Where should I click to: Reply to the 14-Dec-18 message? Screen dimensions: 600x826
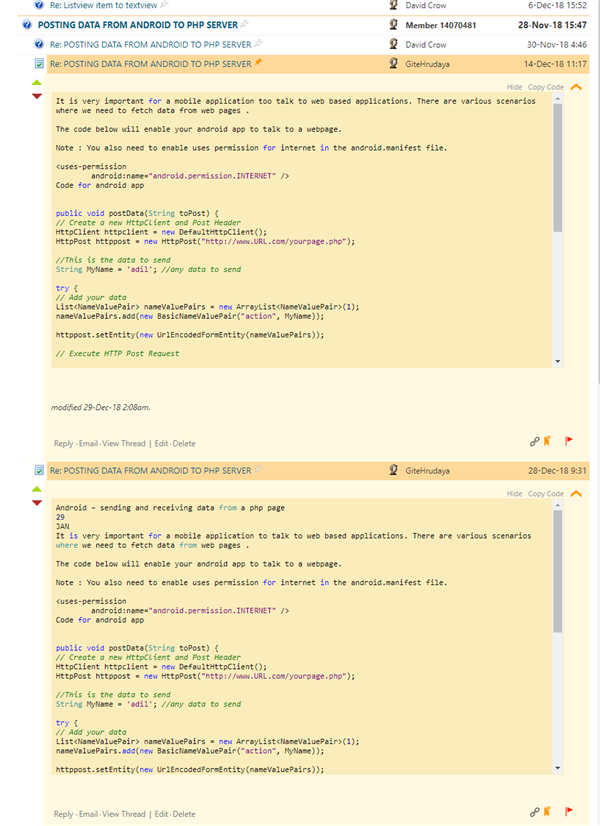[x=63, y=444]
